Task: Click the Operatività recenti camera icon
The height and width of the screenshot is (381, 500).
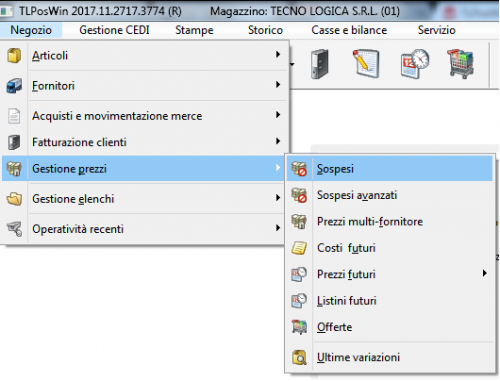Action: pos(14,229)
